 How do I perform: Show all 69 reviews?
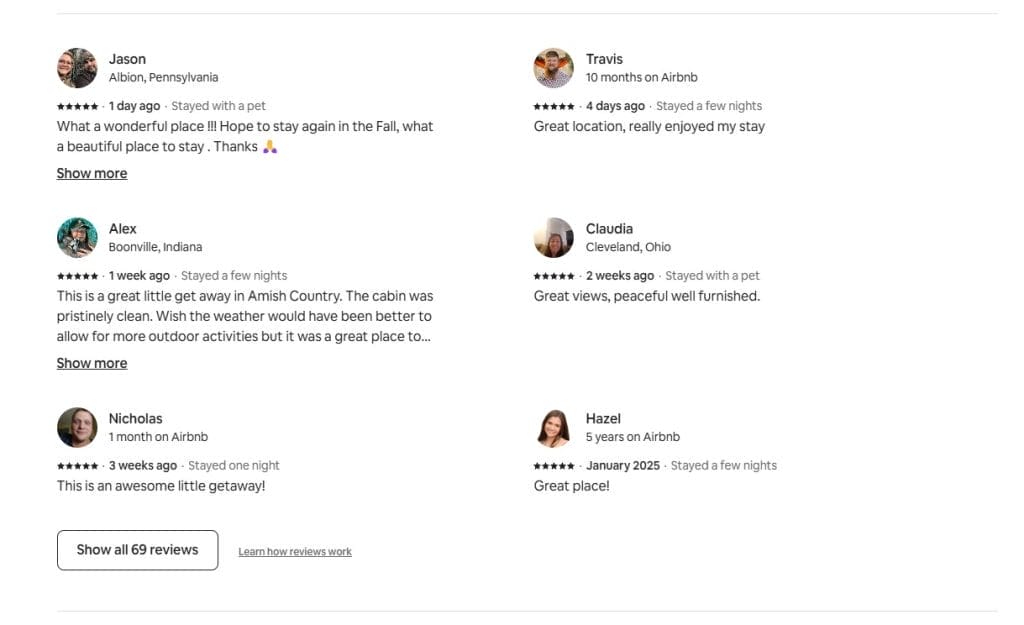pyautogui.click(x=138, y=550)
